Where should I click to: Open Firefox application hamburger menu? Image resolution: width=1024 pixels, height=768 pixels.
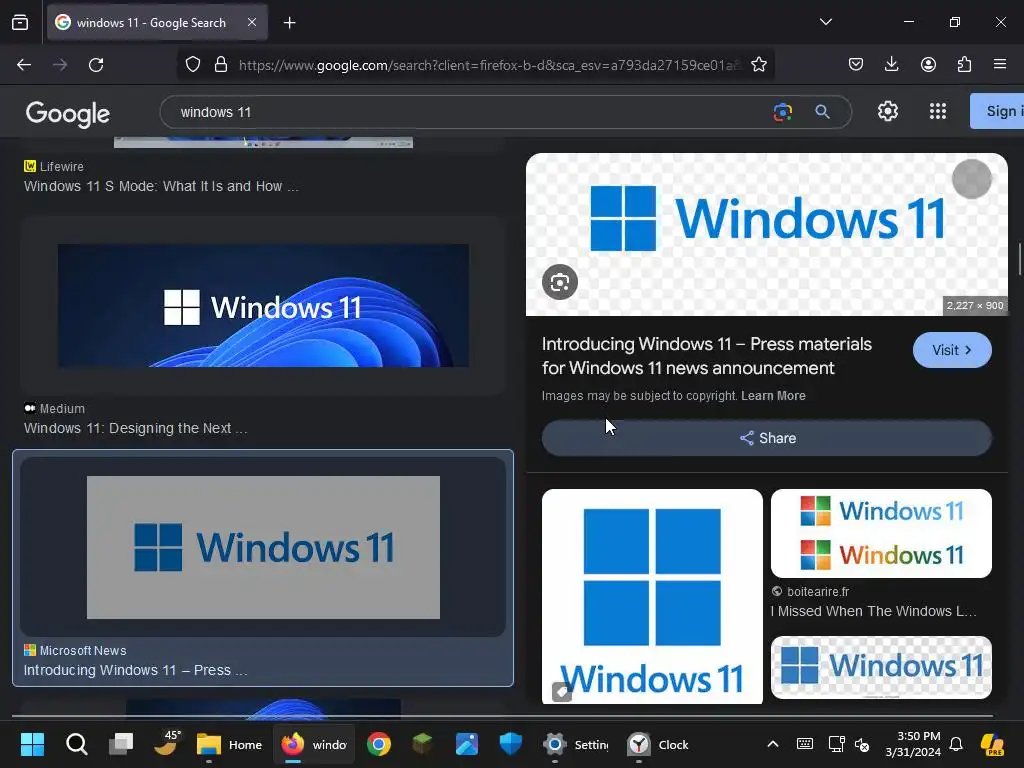(x=1000, y=64)
